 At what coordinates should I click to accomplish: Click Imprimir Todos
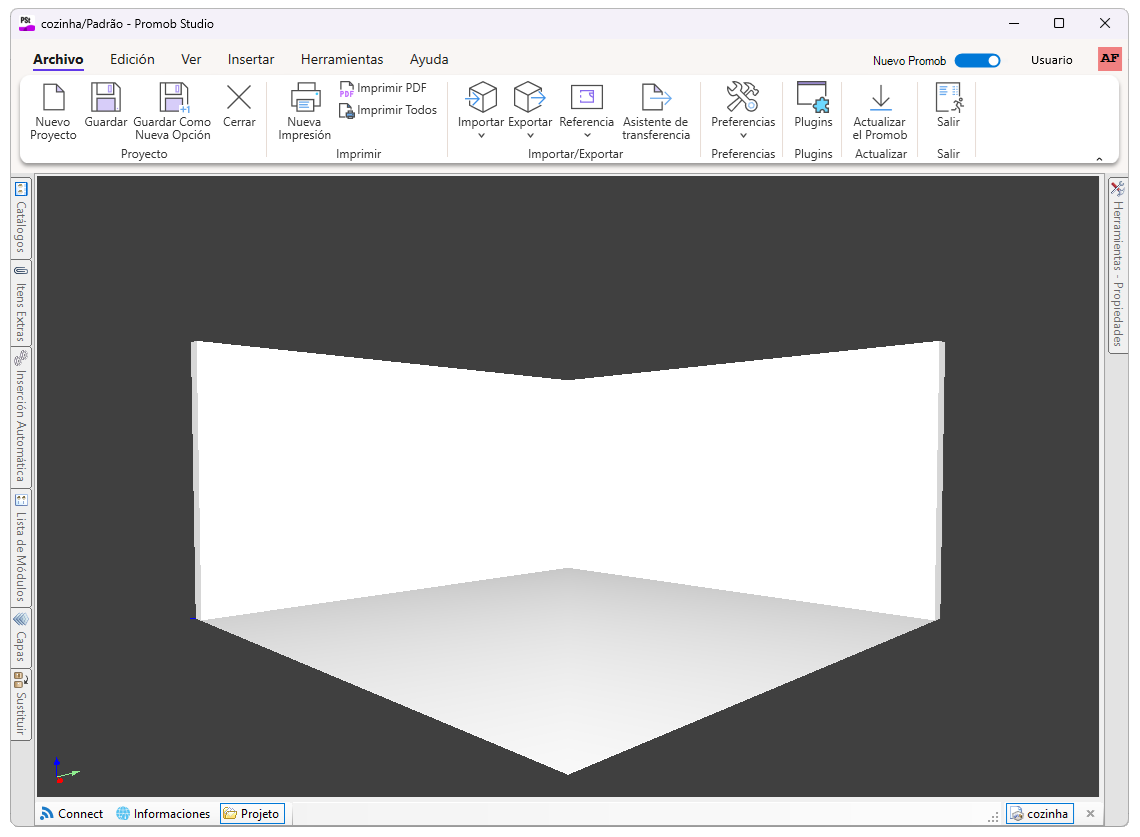pyautogui.click(x=388, y=110)
